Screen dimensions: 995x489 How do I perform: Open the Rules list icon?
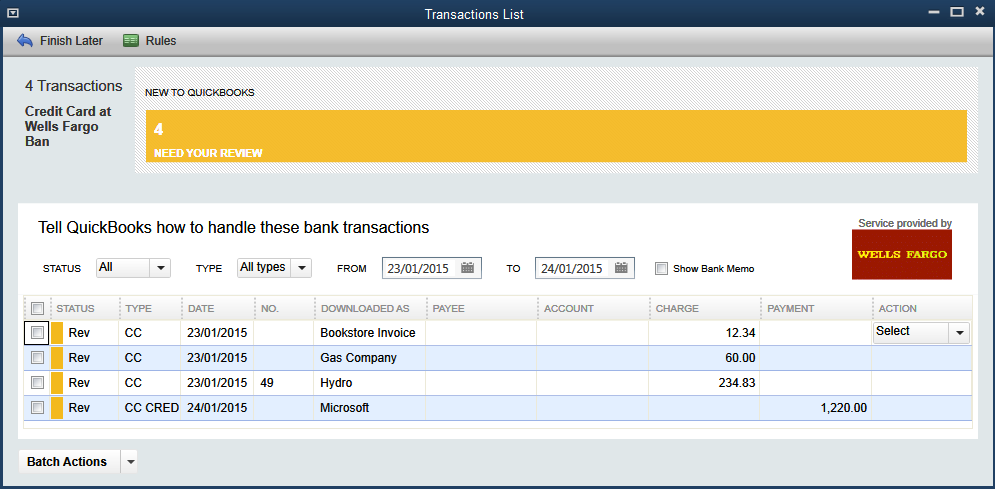(x=131, y=41)
